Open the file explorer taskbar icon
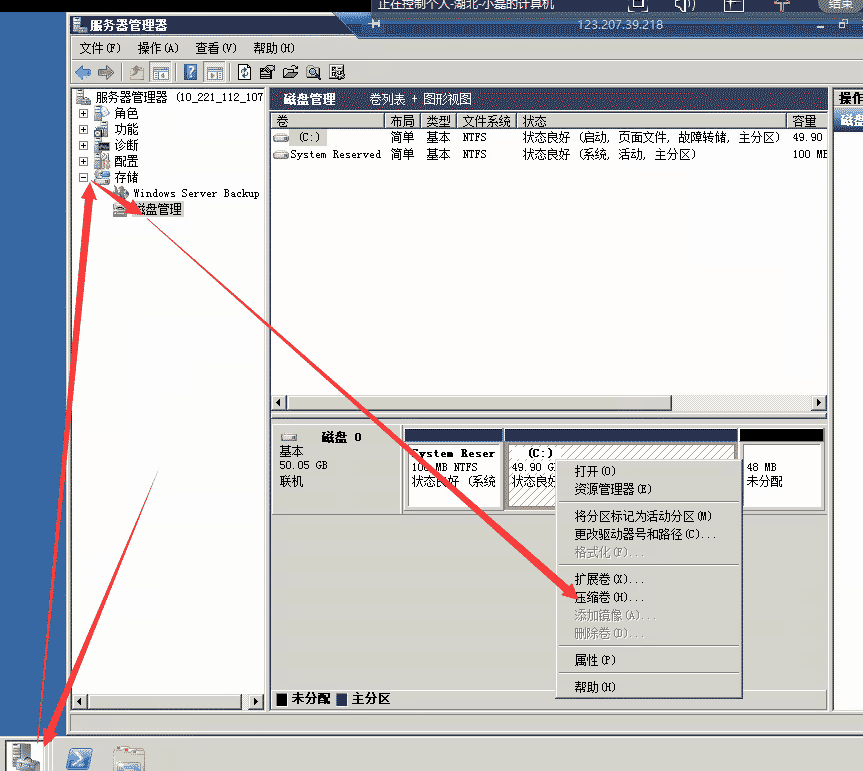The width and height of the screenshot is (863, 771). point(129,758)
